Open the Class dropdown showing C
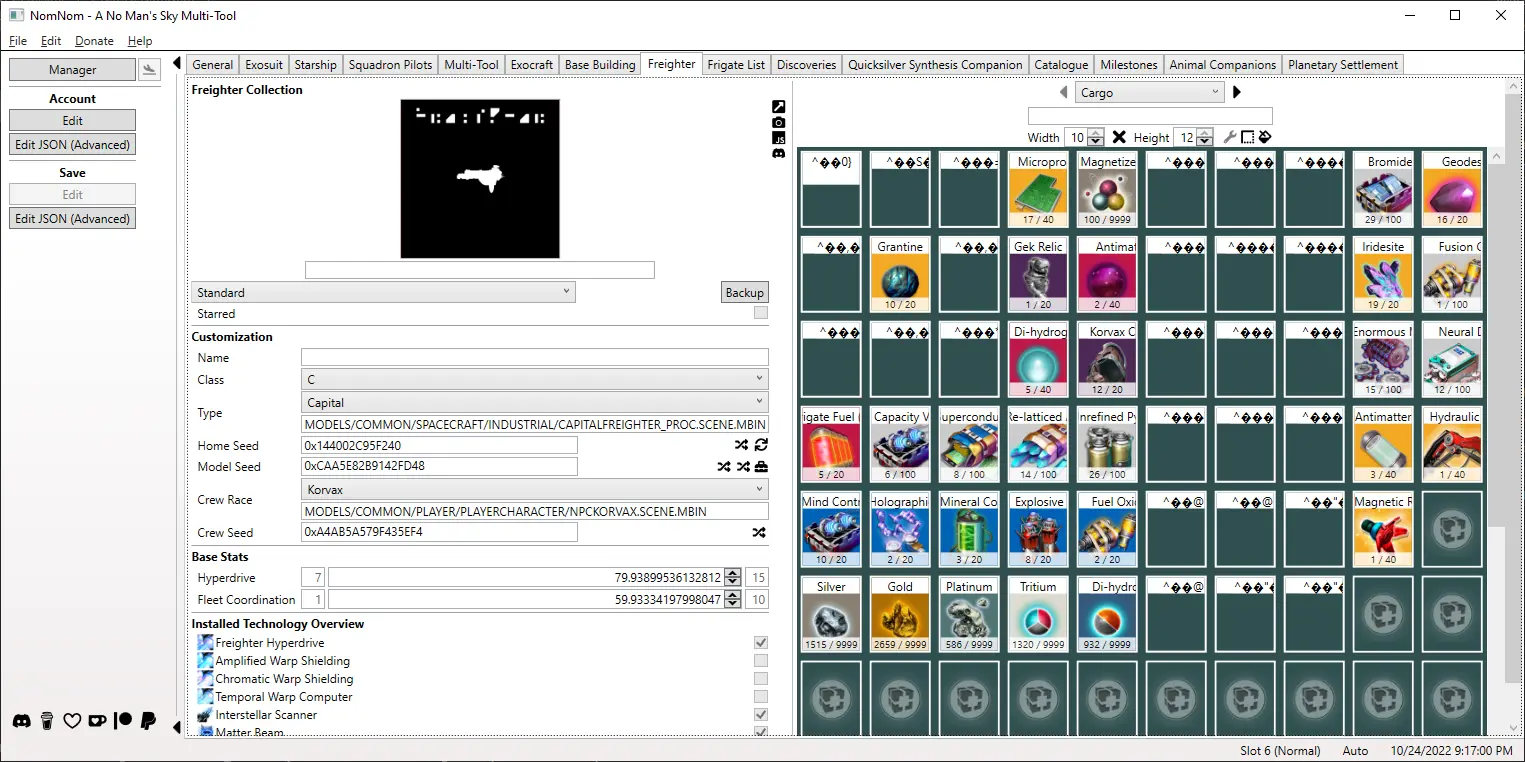 (x=535, y=379)
